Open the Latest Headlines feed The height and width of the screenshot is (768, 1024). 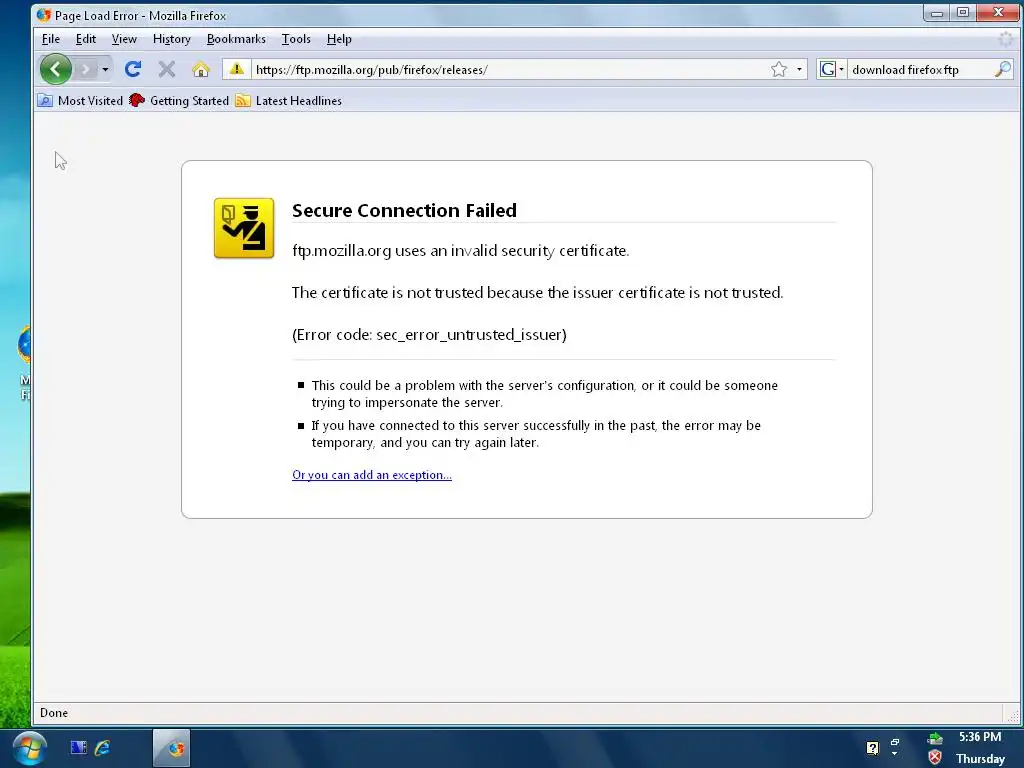[x=288, y=101]
